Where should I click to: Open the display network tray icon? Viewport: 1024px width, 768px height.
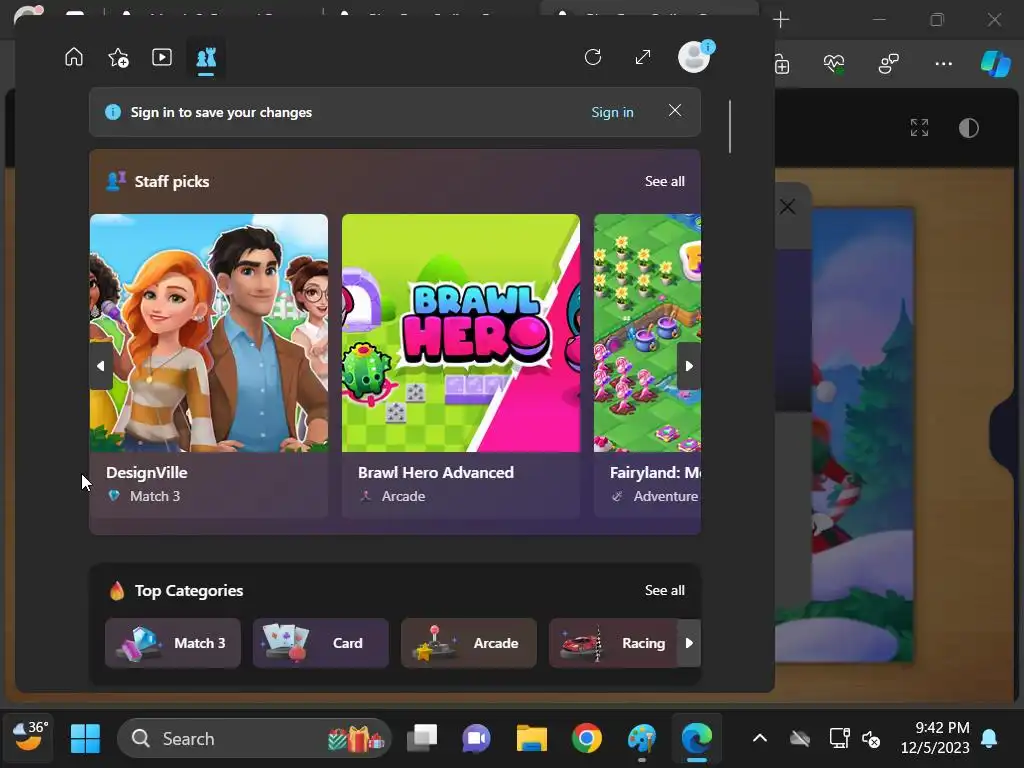[x=839, y=739]
